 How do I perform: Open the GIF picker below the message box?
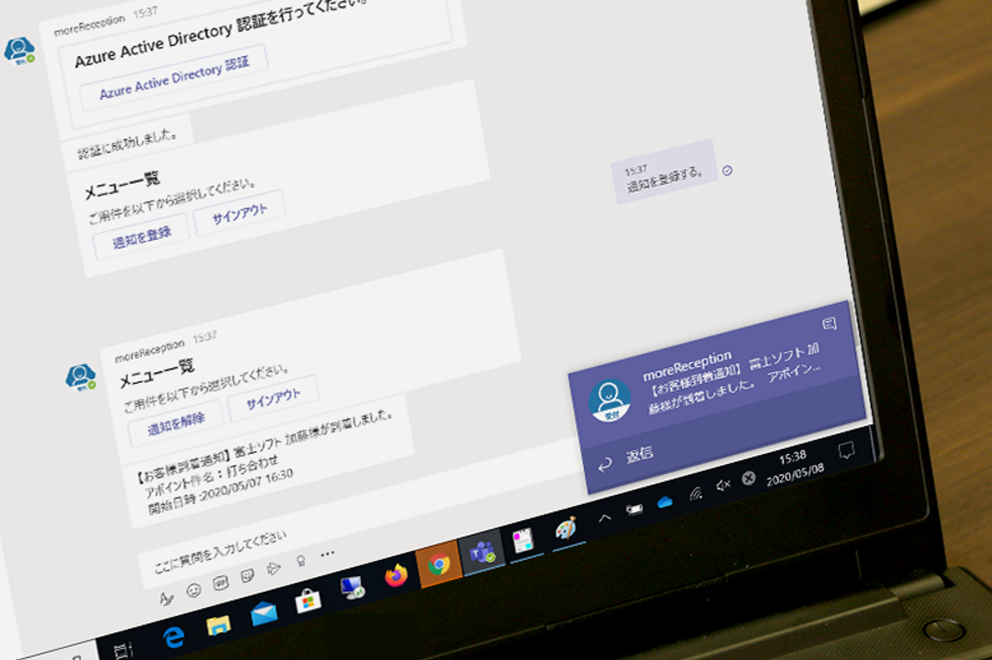[220, 583]
